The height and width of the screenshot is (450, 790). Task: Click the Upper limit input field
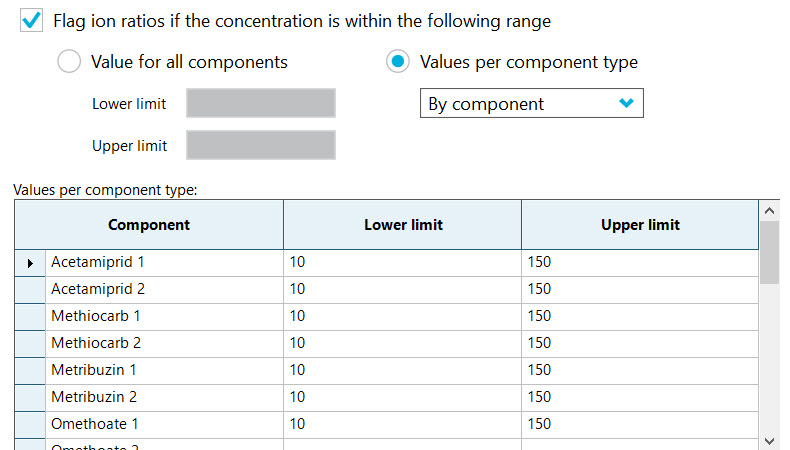click(x=261, y=145)
